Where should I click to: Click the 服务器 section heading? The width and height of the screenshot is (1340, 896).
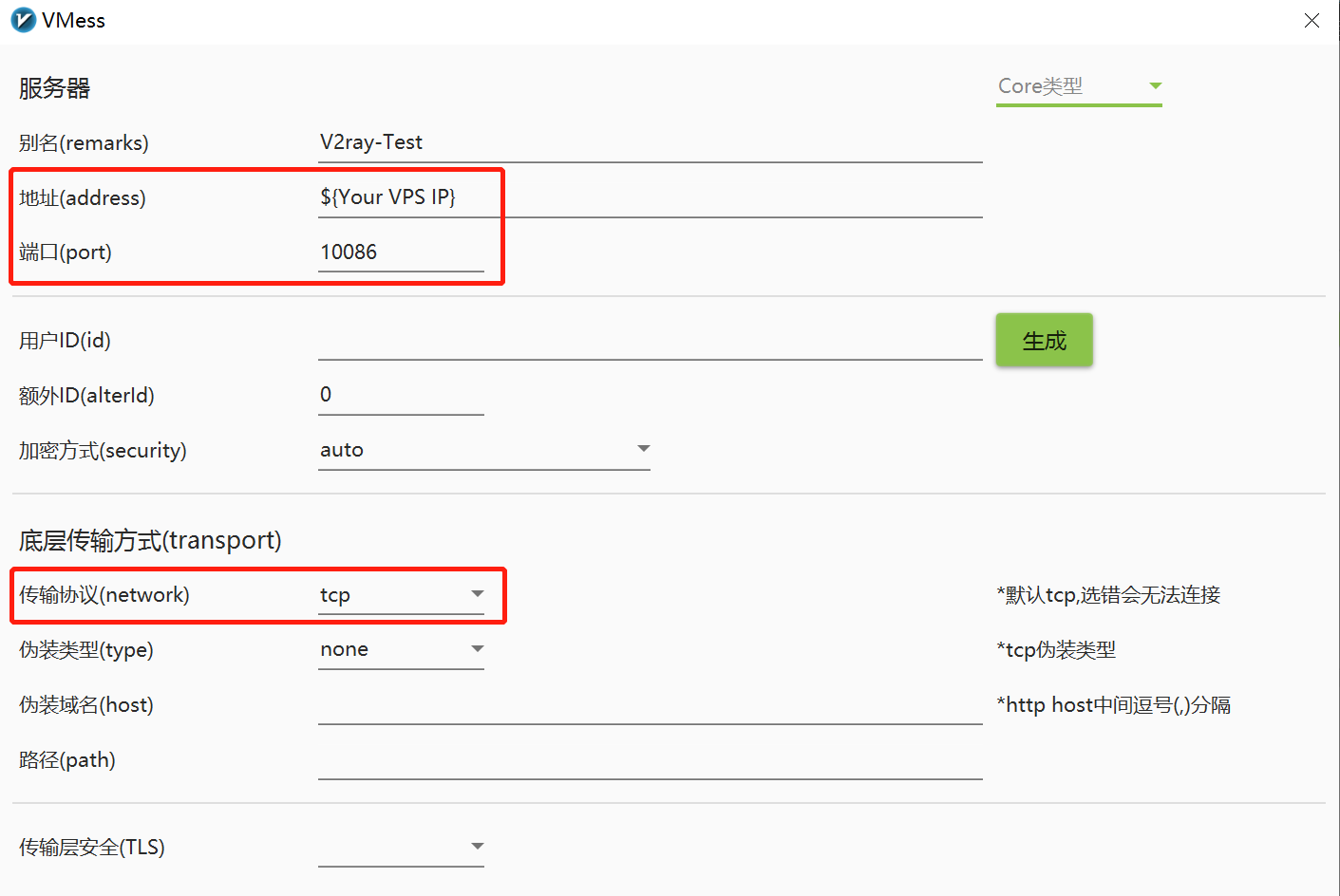54,88
